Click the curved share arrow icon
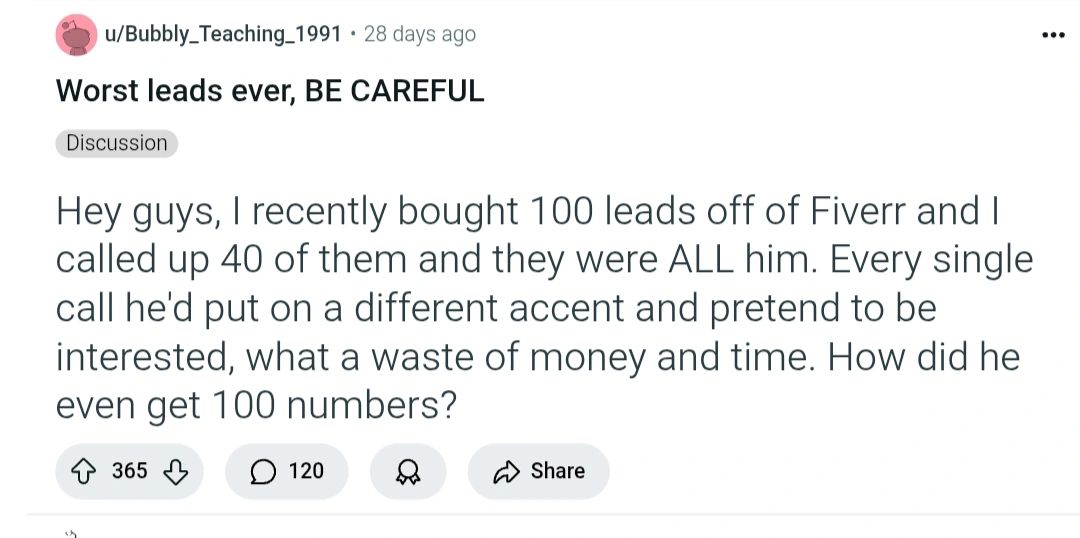 506,472
